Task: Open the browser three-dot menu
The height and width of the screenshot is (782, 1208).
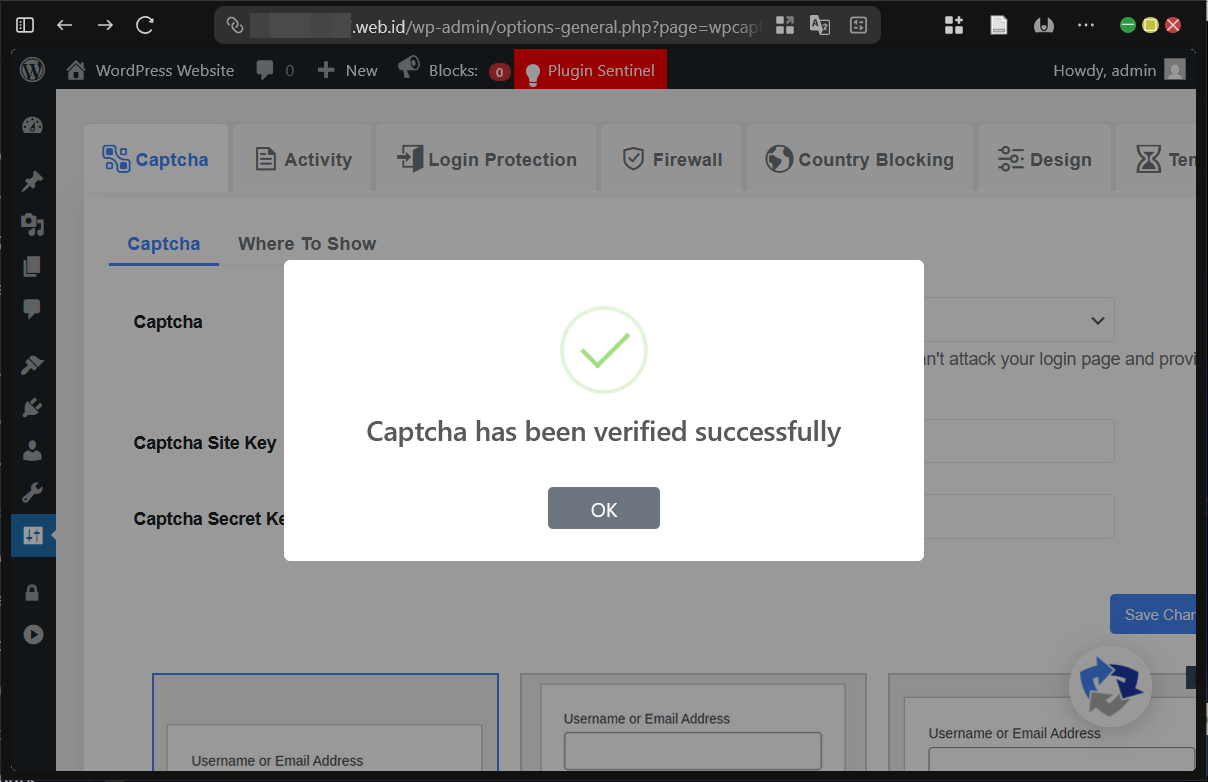Action: click(x=1086, y=24)
